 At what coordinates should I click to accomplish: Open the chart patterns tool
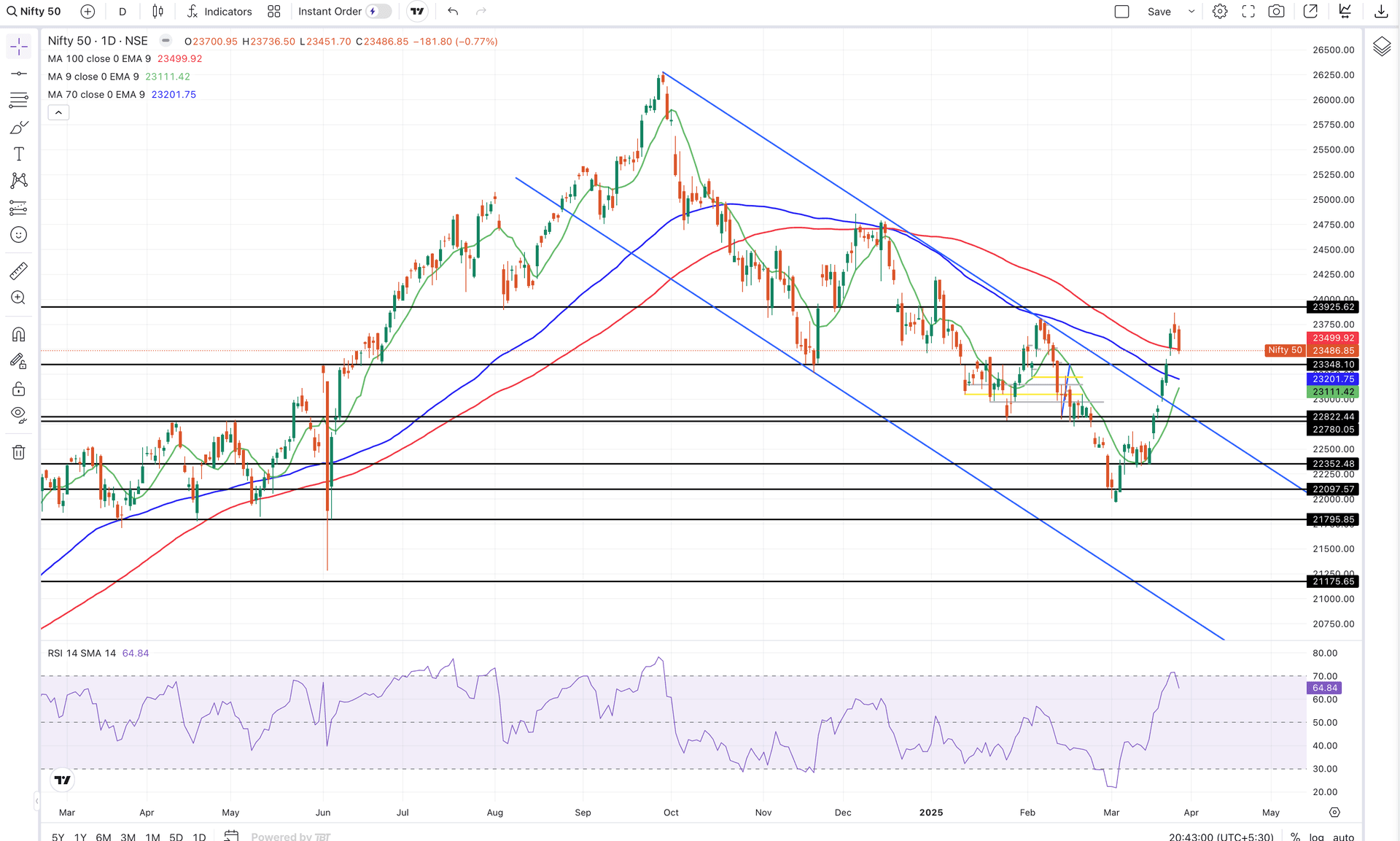pyautogui.click(x=19, y=180)
